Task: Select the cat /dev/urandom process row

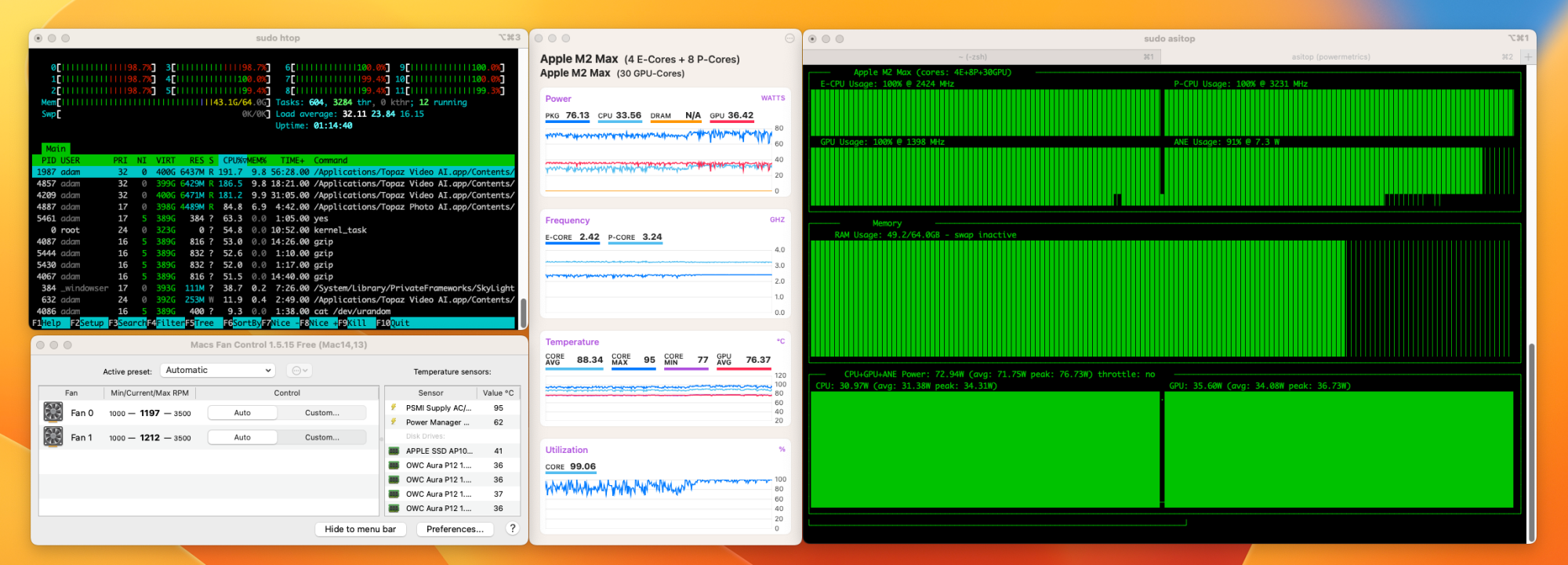Action: coord(274,311)
